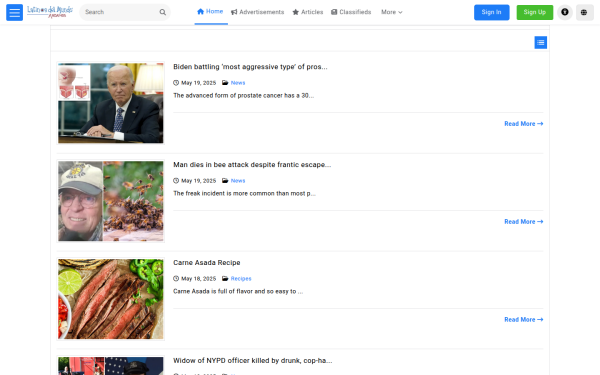Click 'The freak incident is more common' excerpt
The width and height of the screenshot is (600, 375).
click(245, 193)
